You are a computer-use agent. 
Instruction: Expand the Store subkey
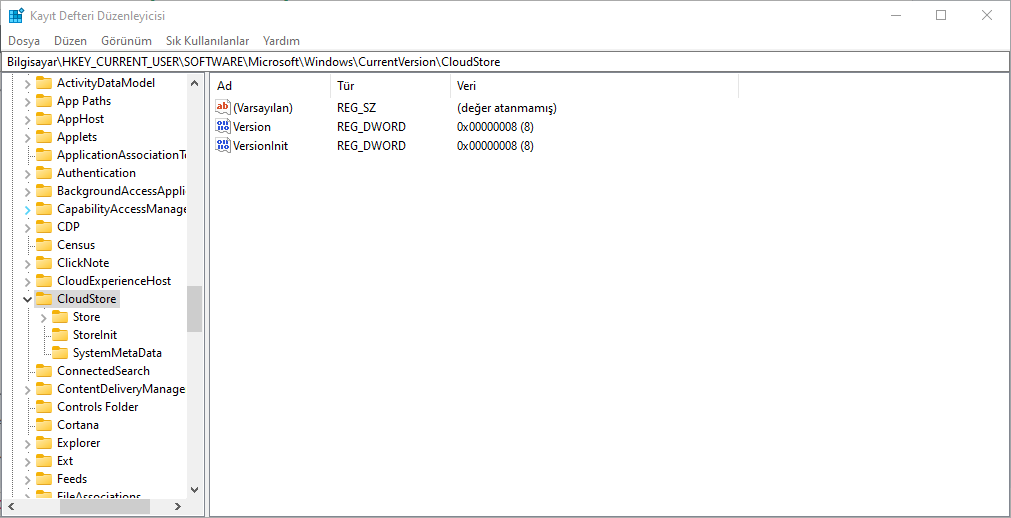(x=43, y=317)
